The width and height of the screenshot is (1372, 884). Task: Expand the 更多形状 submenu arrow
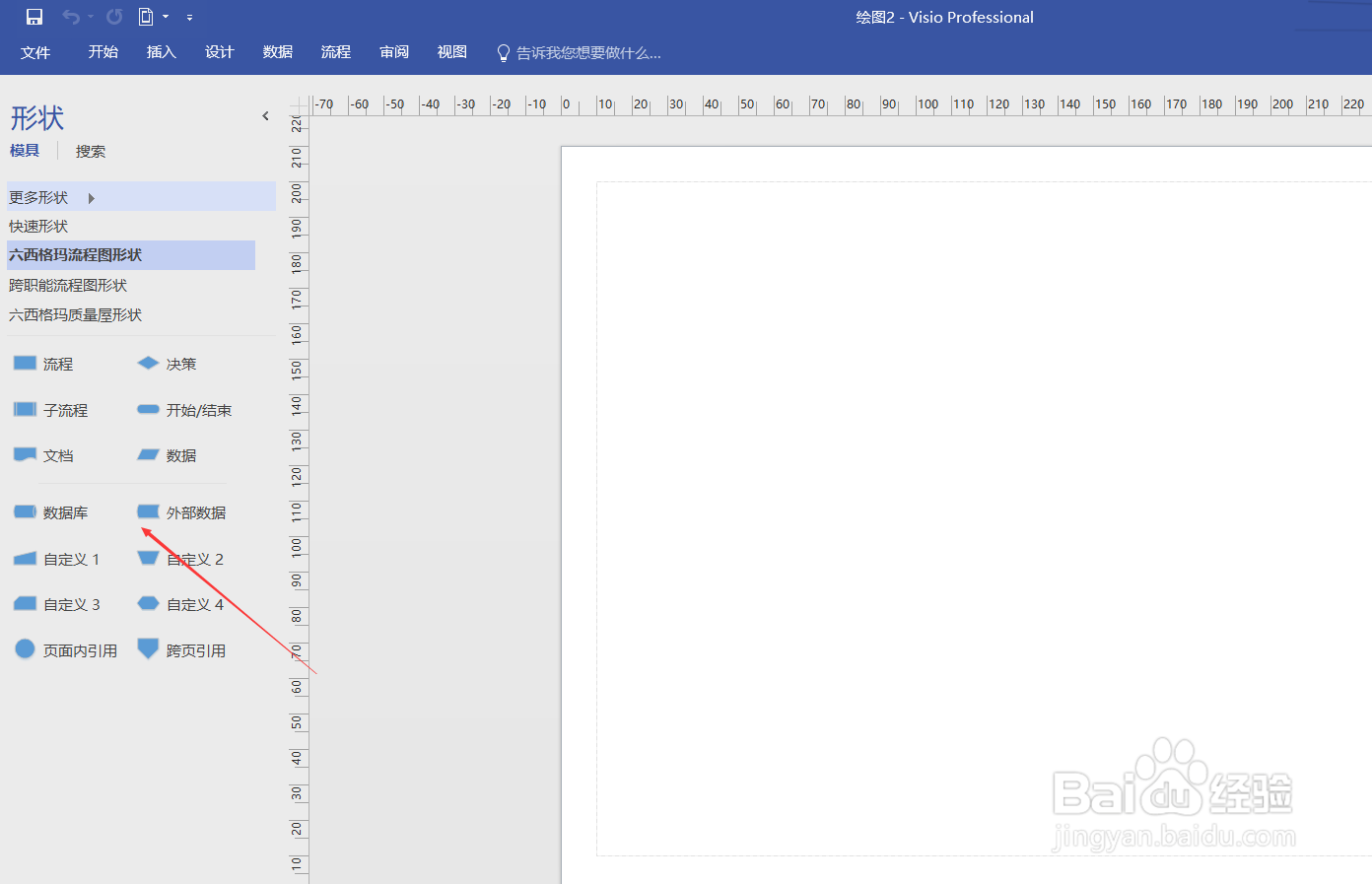92,198
